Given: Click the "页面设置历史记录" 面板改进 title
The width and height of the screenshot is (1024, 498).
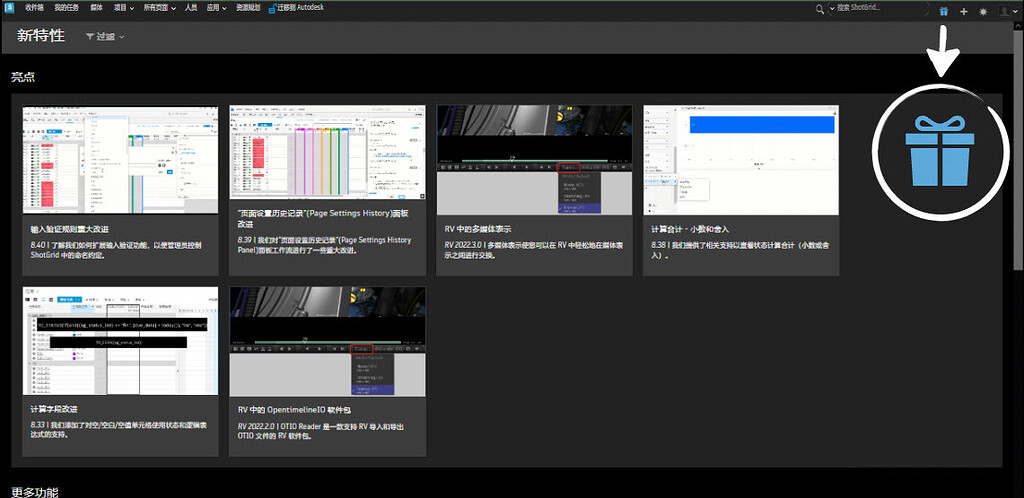Looking at the screenshot, I should pos(324,218).
